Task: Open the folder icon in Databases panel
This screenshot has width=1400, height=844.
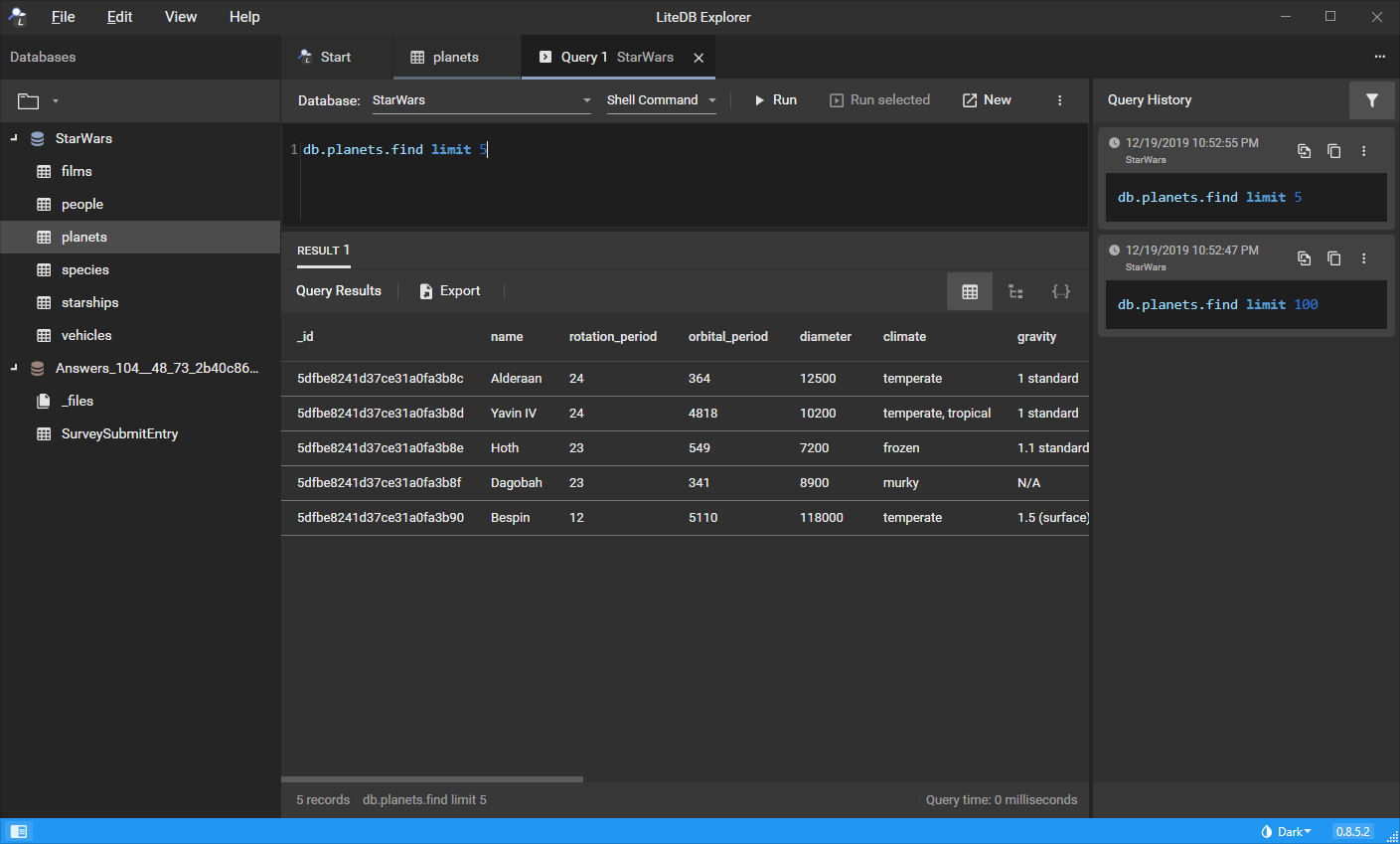Action: point(28,101)
